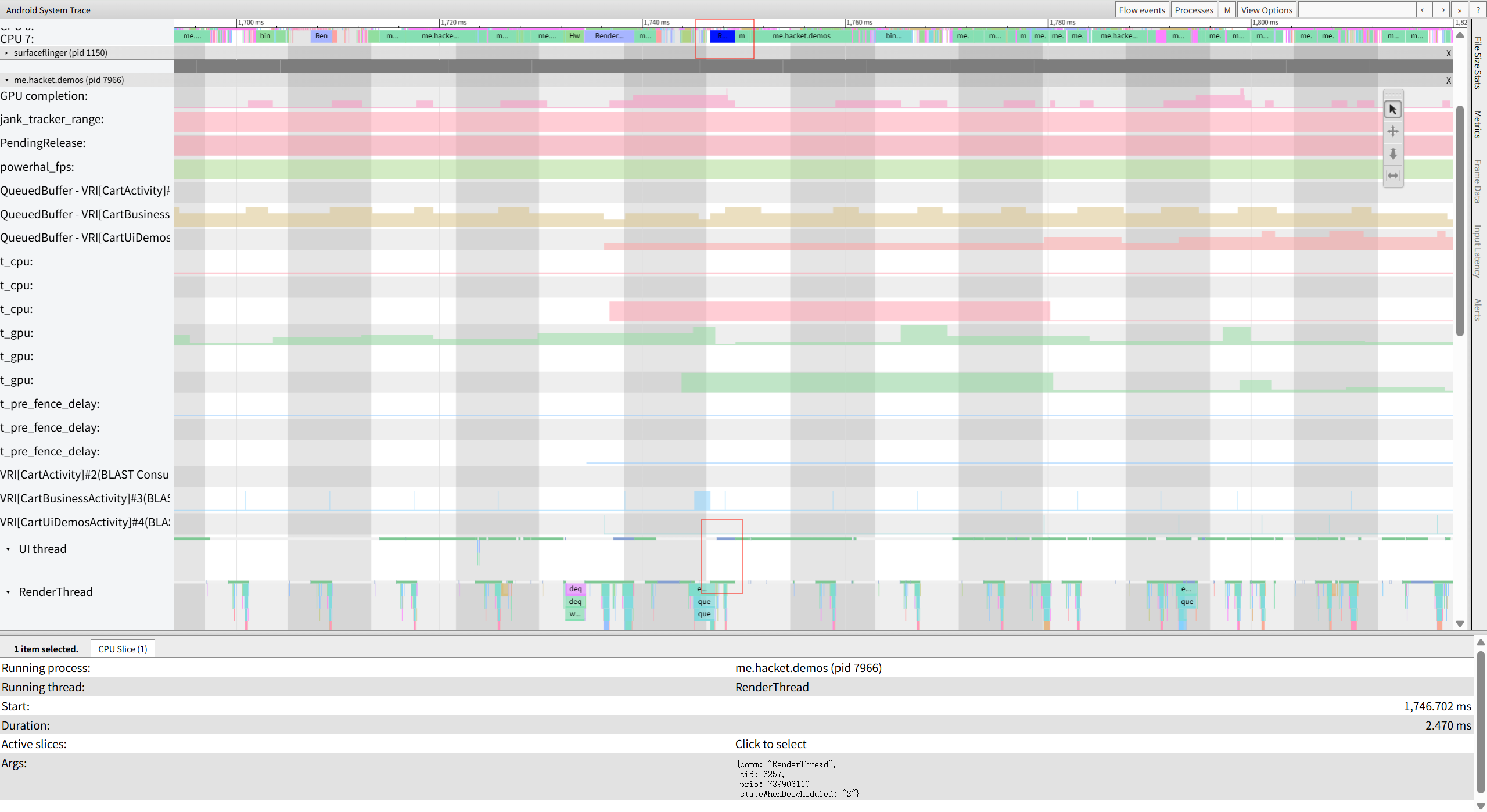Select the pointer selection mode tool
The width and height of the screenshot is (1487, 812).
coord(1392,109)
